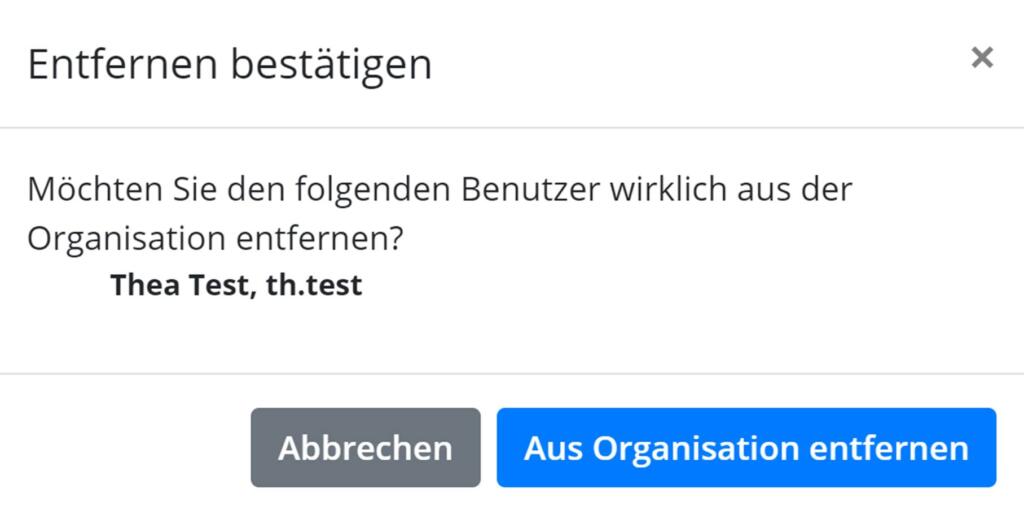Click the text Organisation entfernen? in the message
The image size is (1024, 511).
[x=215, y=240]
